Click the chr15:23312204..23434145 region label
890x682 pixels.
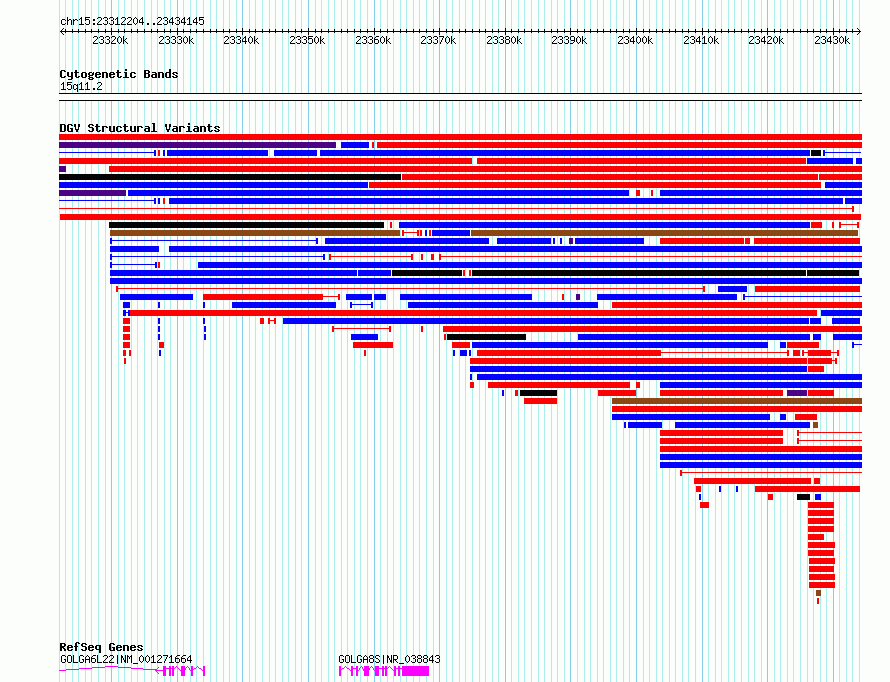coord(132,22)
